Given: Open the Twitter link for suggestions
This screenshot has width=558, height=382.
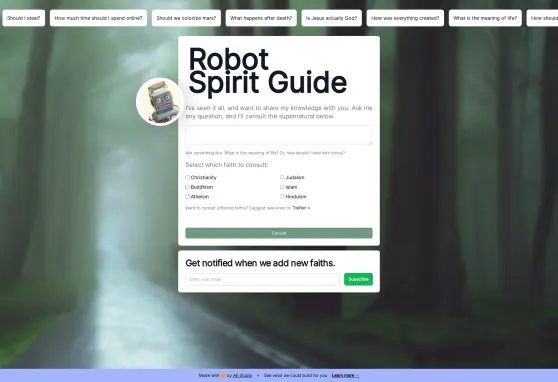Looking at the screenshot, I should [301, 208].
